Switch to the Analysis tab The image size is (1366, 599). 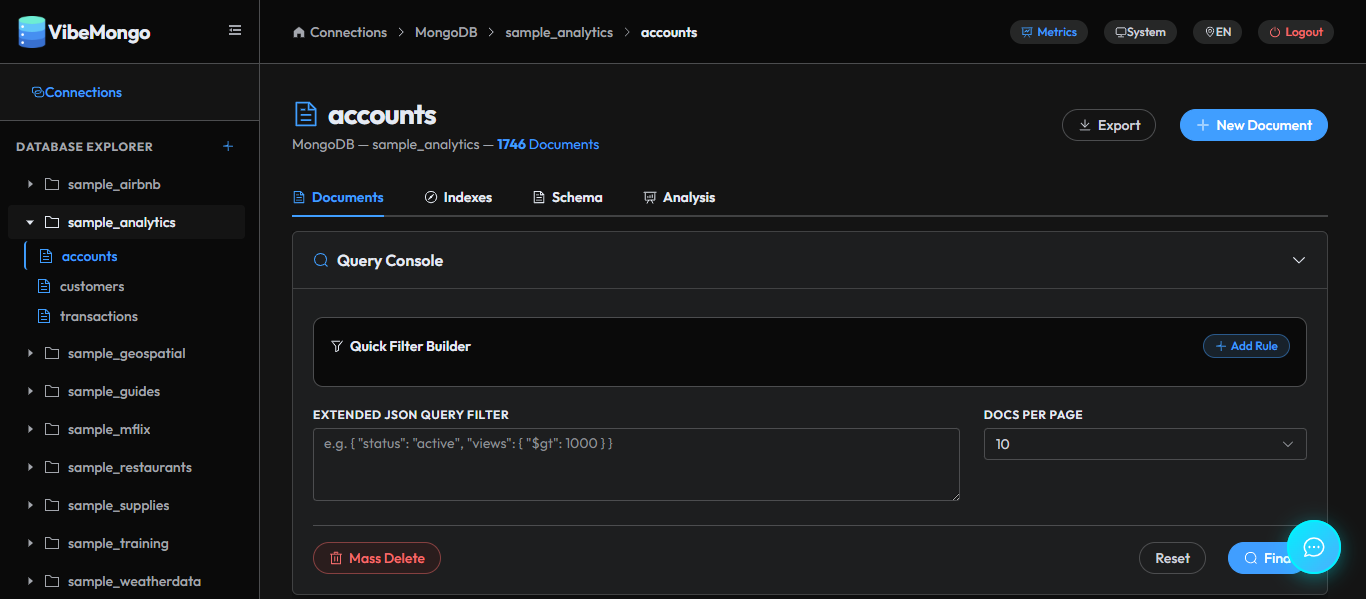click(x=679, y=197)
